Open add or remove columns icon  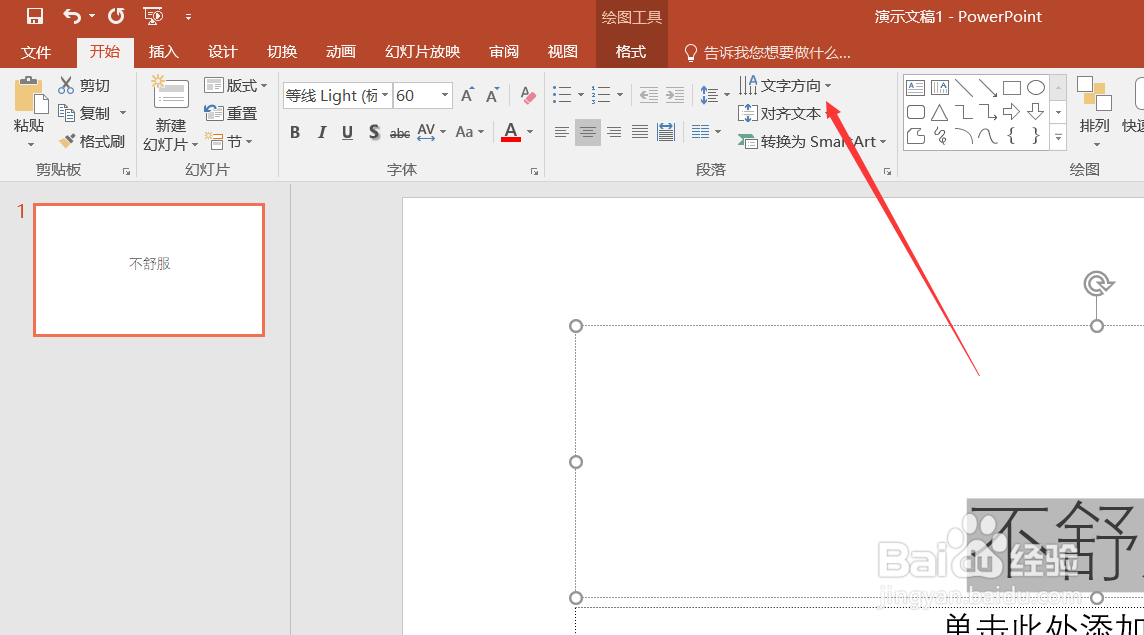[706, 132]
